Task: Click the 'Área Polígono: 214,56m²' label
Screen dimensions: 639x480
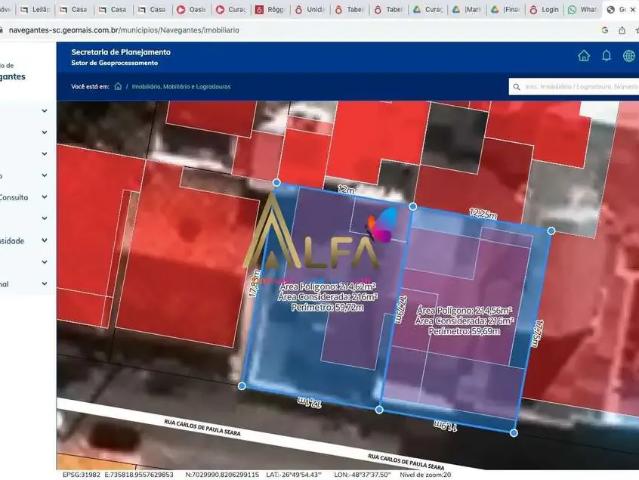Action: tap(464, 310)
